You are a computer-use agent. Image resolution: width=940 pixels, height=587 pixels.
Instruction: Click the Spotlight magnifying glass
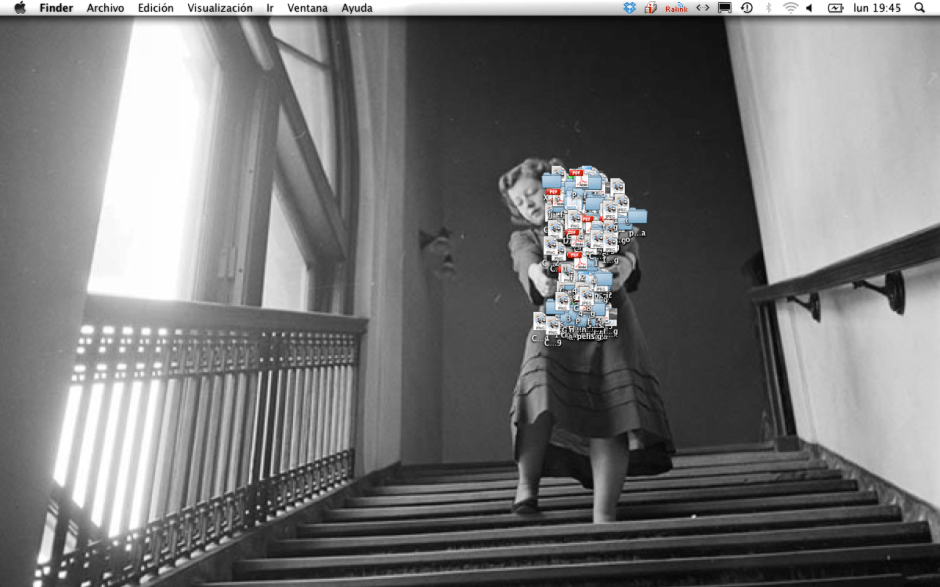[918, 8]
